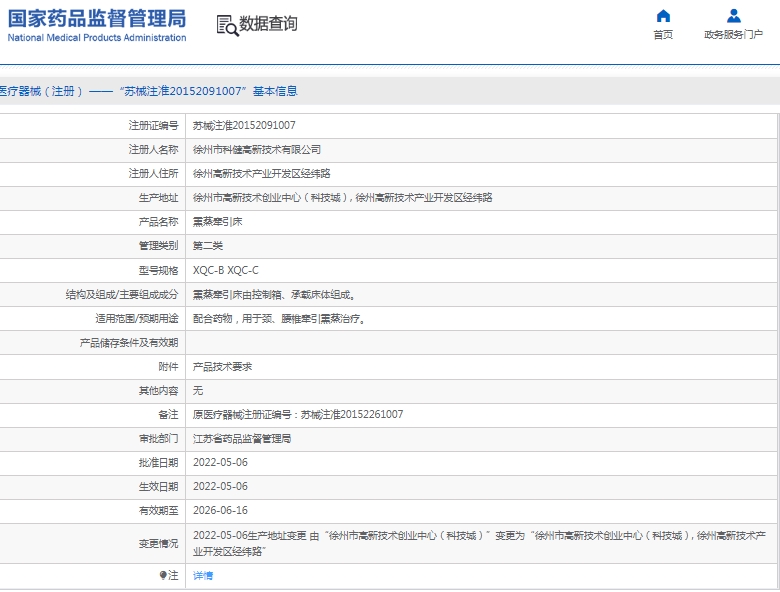
Task: Open the 详情 link
Action: (203, 576)
